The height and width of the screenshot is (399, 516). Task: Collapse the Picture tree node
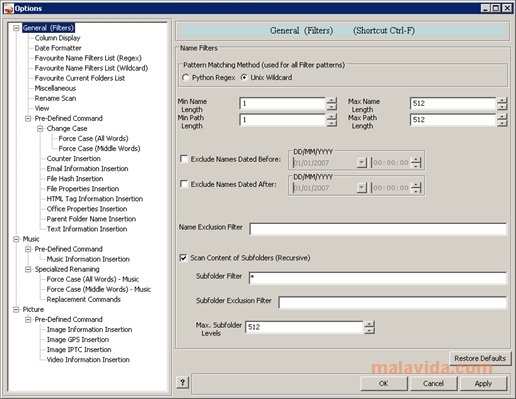(16, 309)
